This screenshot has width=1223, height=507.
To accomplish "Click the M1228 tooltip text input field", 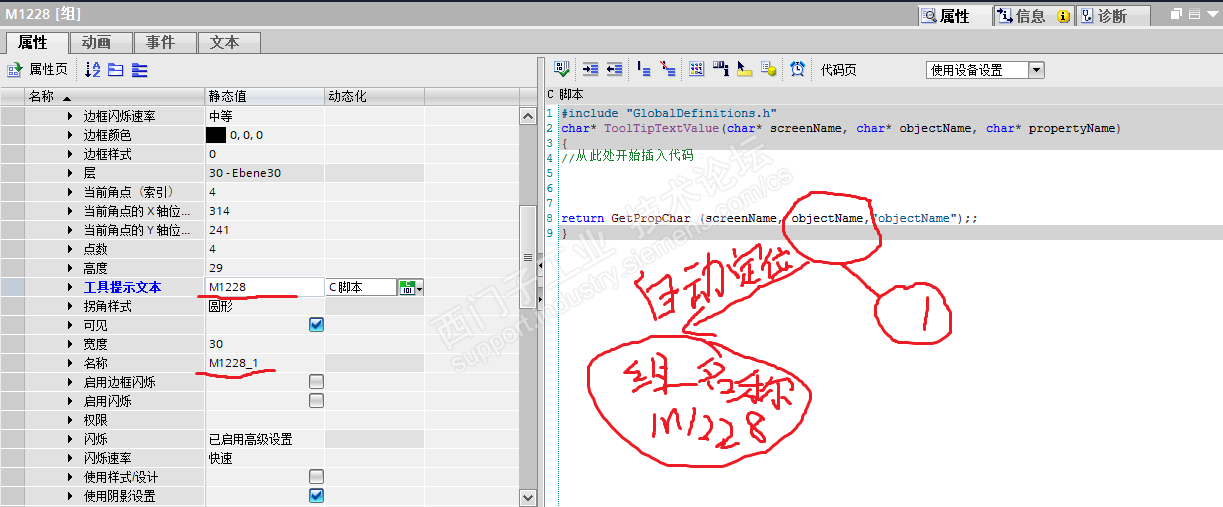I will point(264,287).
